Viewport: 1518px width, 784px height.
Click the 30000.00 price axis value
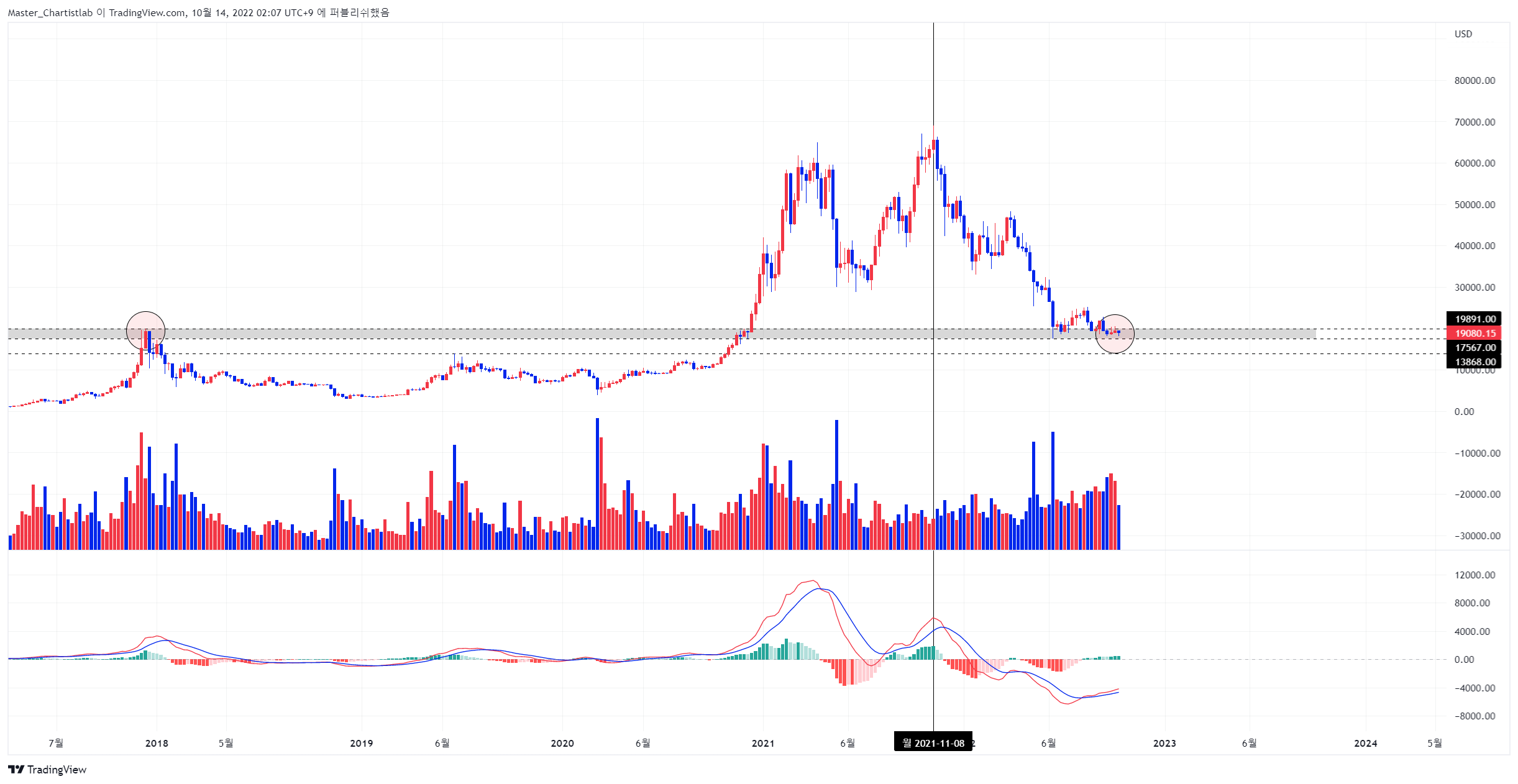tap(1475, 288)
